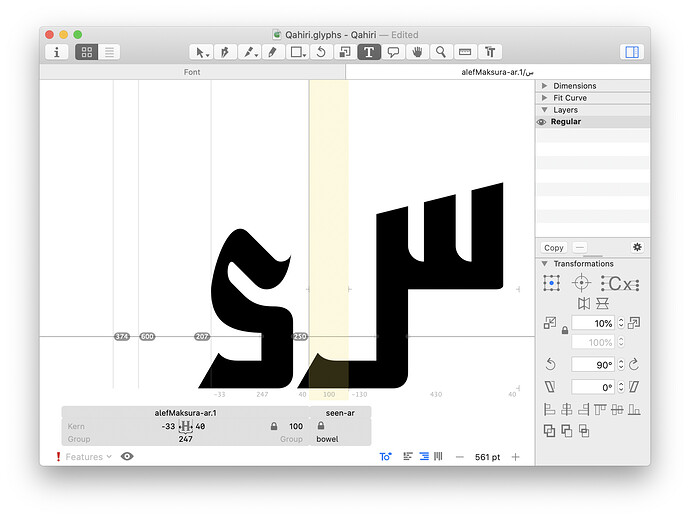690x518 pixels.
Task: Select the Regular layer row
Action: tap(593, 122)
